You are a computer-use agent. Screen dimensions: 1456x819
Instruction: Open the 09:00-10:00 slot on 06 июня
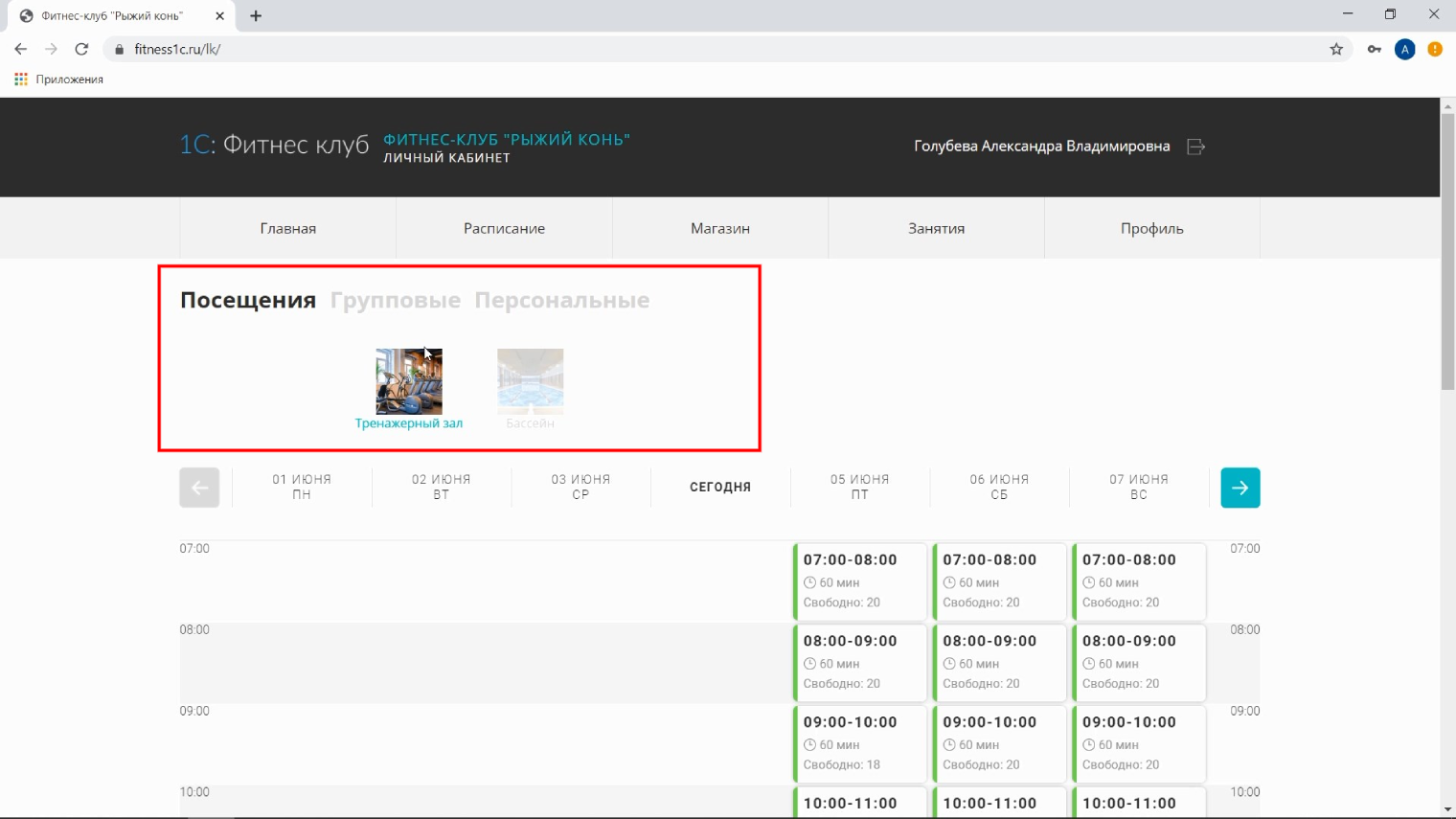[x=999, y=744]
